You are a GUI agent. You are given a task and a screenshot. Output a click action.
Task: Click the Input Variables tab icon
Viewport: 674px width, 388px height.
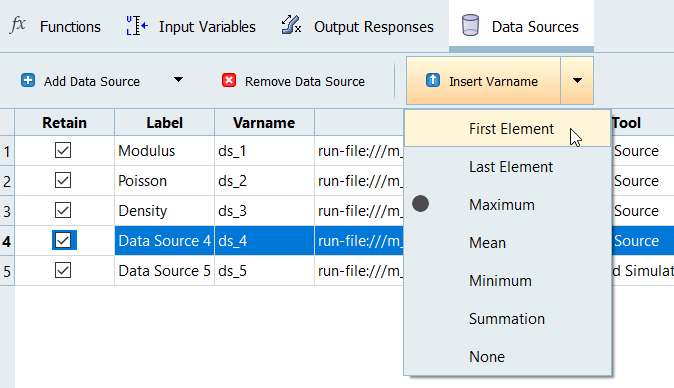(x=137, y=25)
